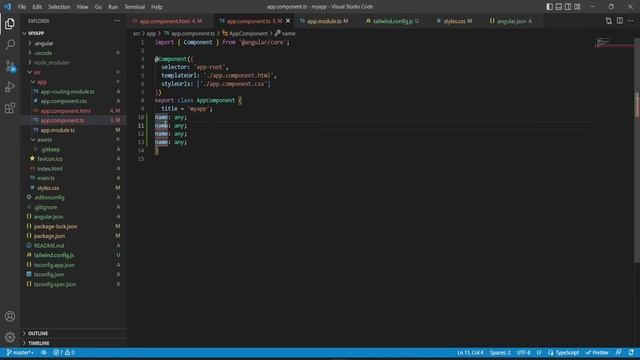This screenshot has width=640, height=360.
Task: Open the Go menu
Action: [x=98, y=7]
